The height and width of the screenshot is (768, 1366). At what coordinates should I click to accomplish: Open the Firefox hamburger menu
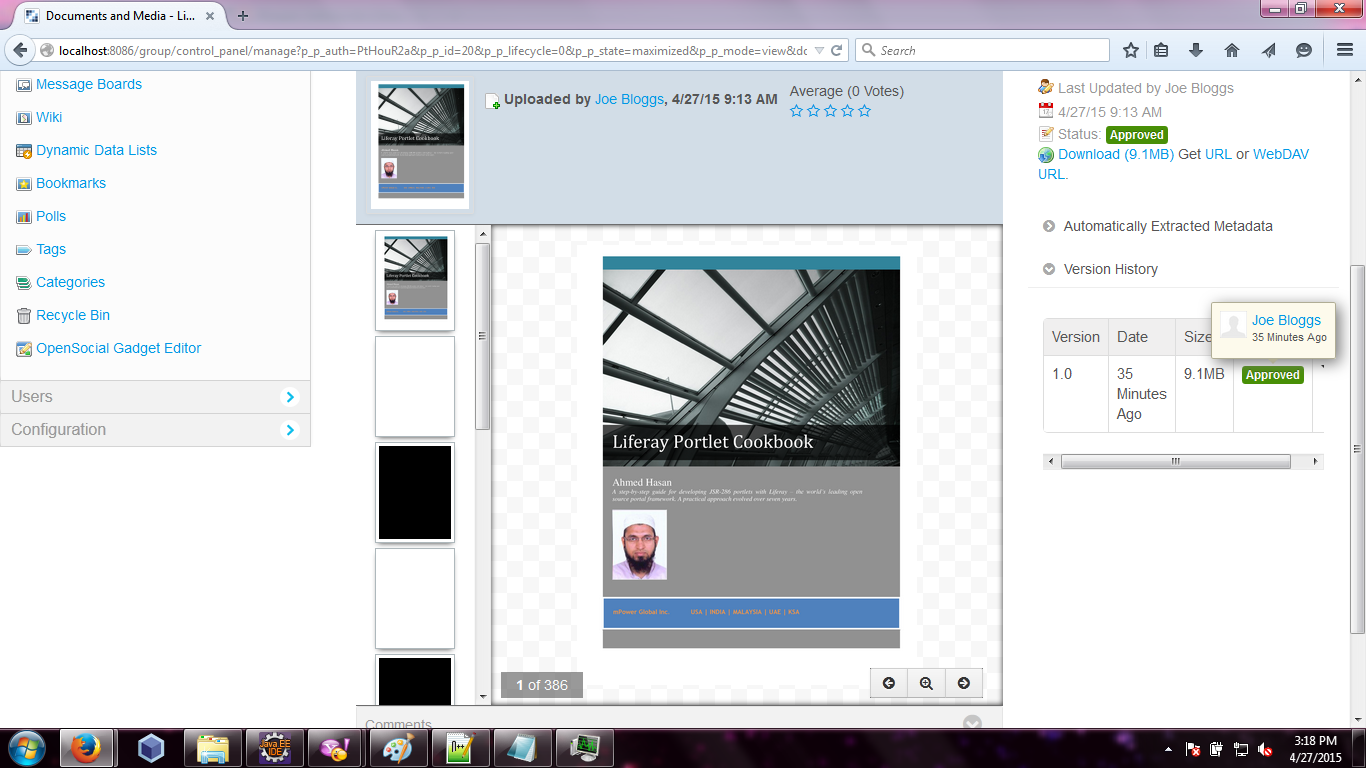click(x=1345, y=50)
